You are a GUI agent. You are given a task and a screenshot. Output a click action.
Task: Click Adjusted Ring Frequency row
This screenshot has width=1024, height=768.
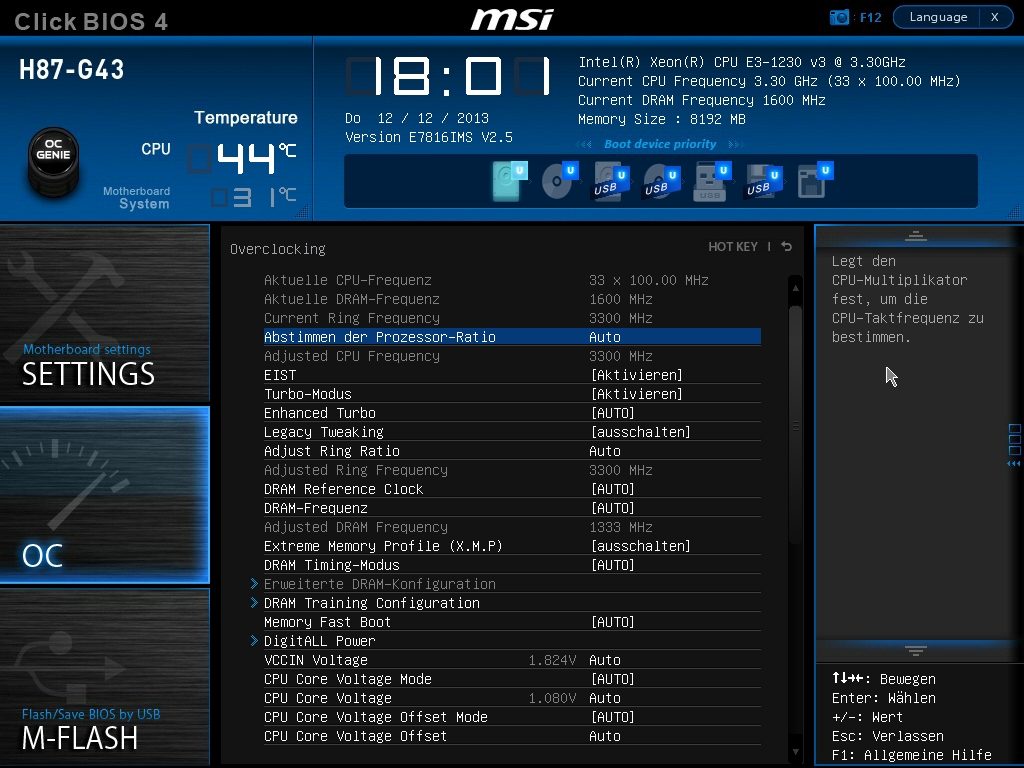(x=512, y=470)
